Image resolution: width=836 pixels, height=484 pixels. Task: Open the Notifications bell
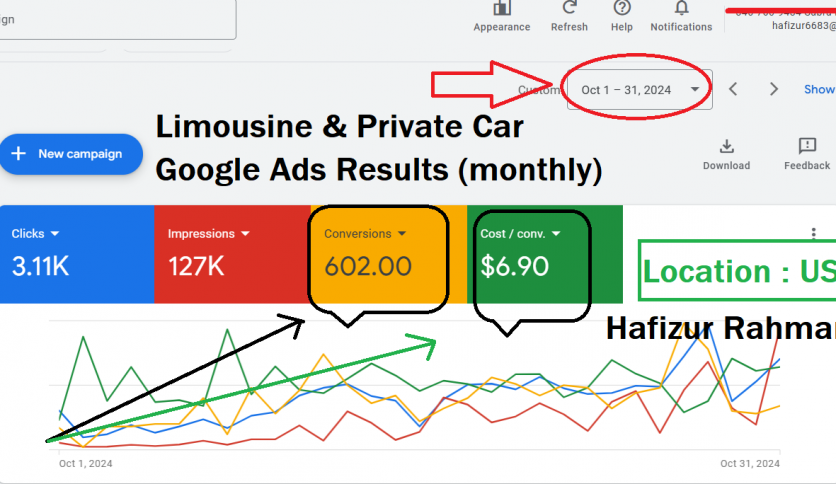[681, 7]
